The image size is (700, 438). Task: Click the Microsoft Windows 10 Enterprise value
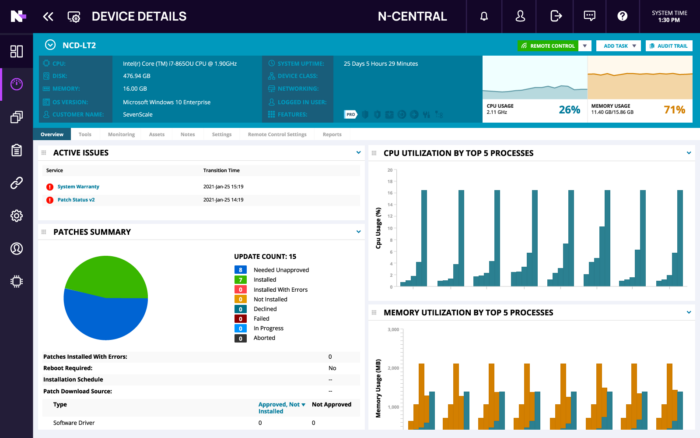pyautogui.click(x=167, y=102)
